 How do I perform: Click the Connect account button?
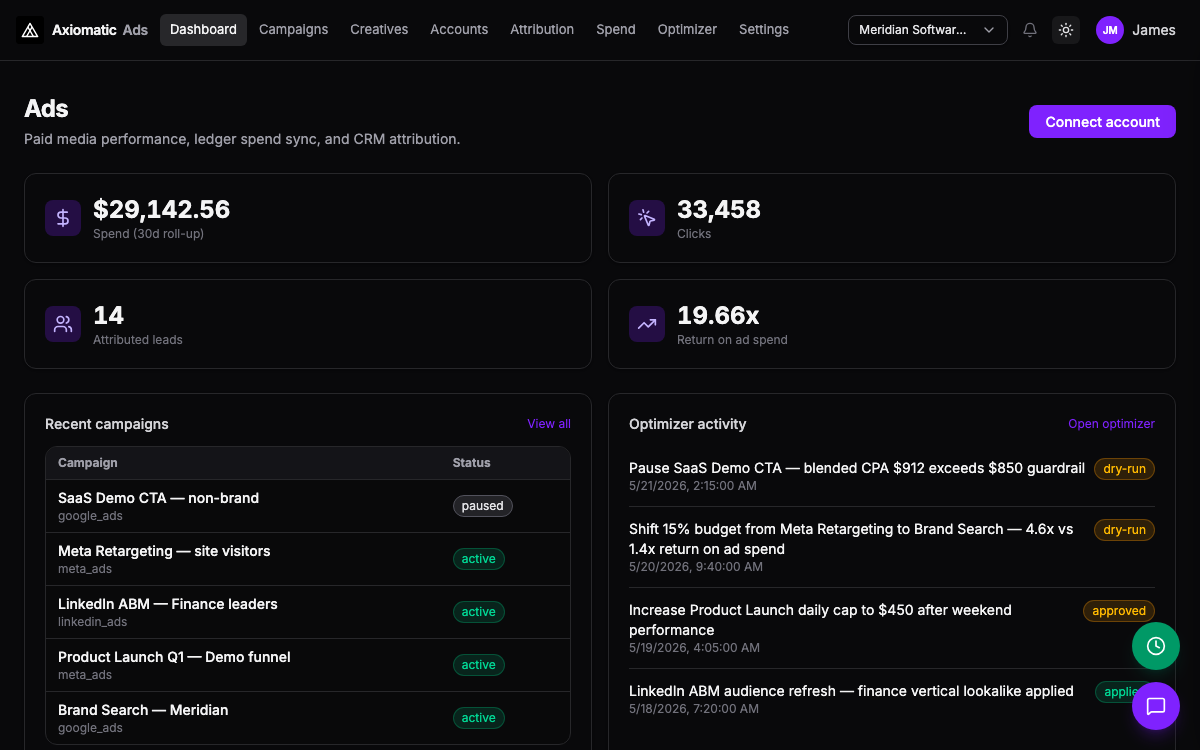coord(1102,122)
